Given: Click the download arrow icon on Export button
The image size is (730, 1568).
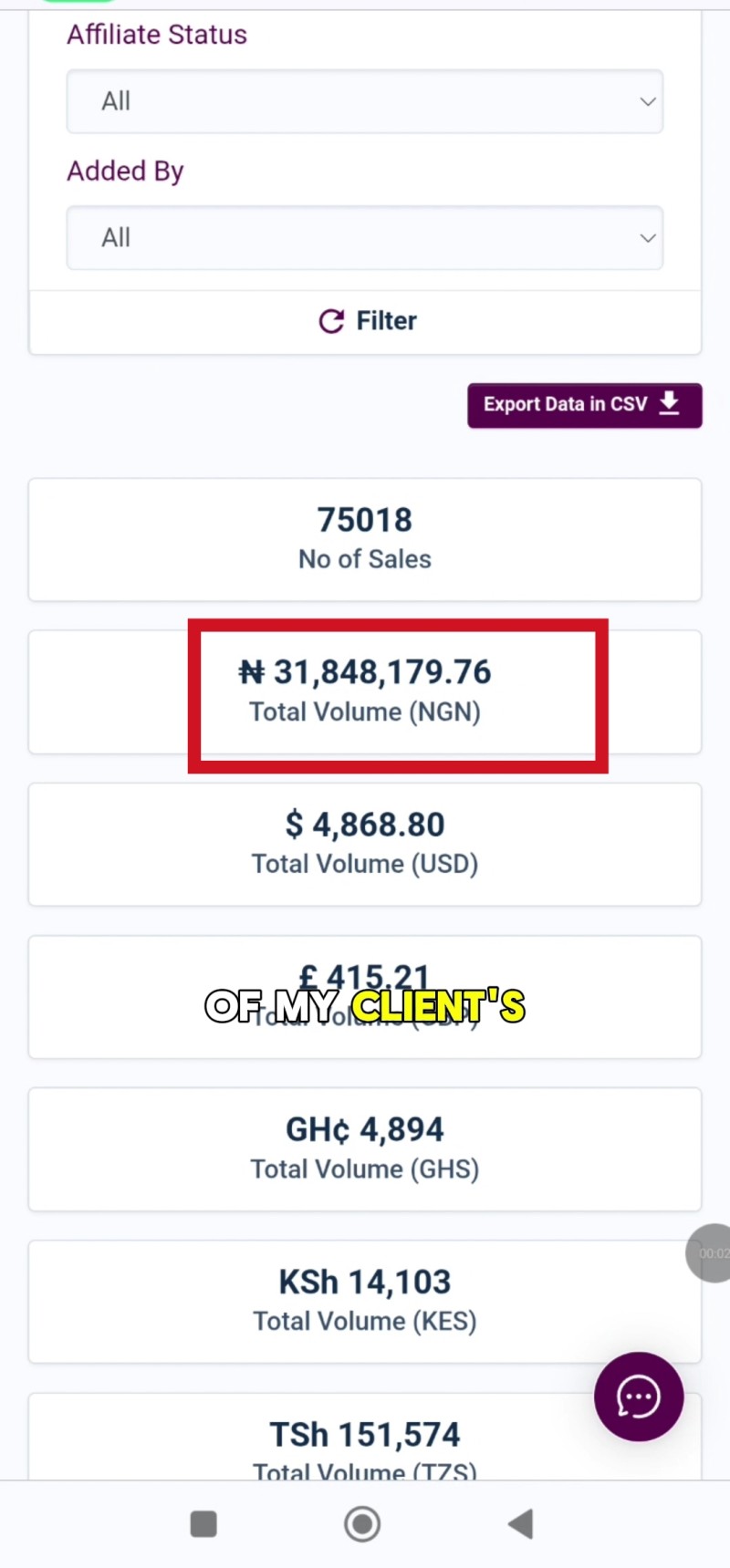Looking at the screenshot, I should pos(670,403).
